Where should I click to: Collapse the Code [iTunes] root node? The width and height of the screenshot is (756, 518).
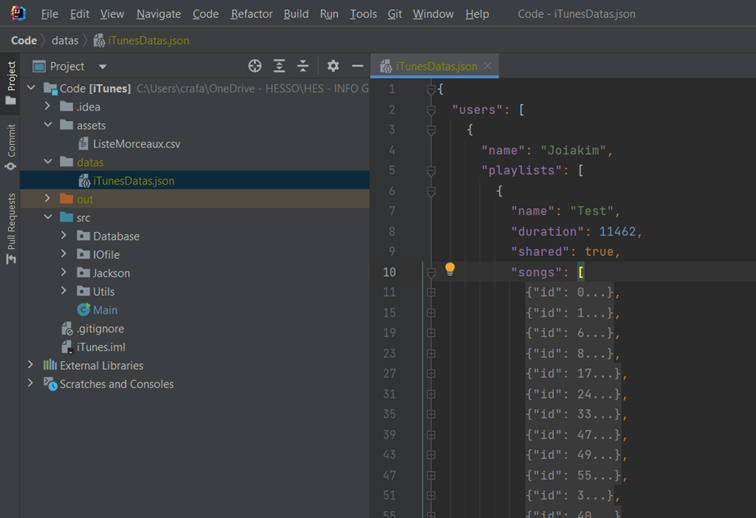pos(31,88)
